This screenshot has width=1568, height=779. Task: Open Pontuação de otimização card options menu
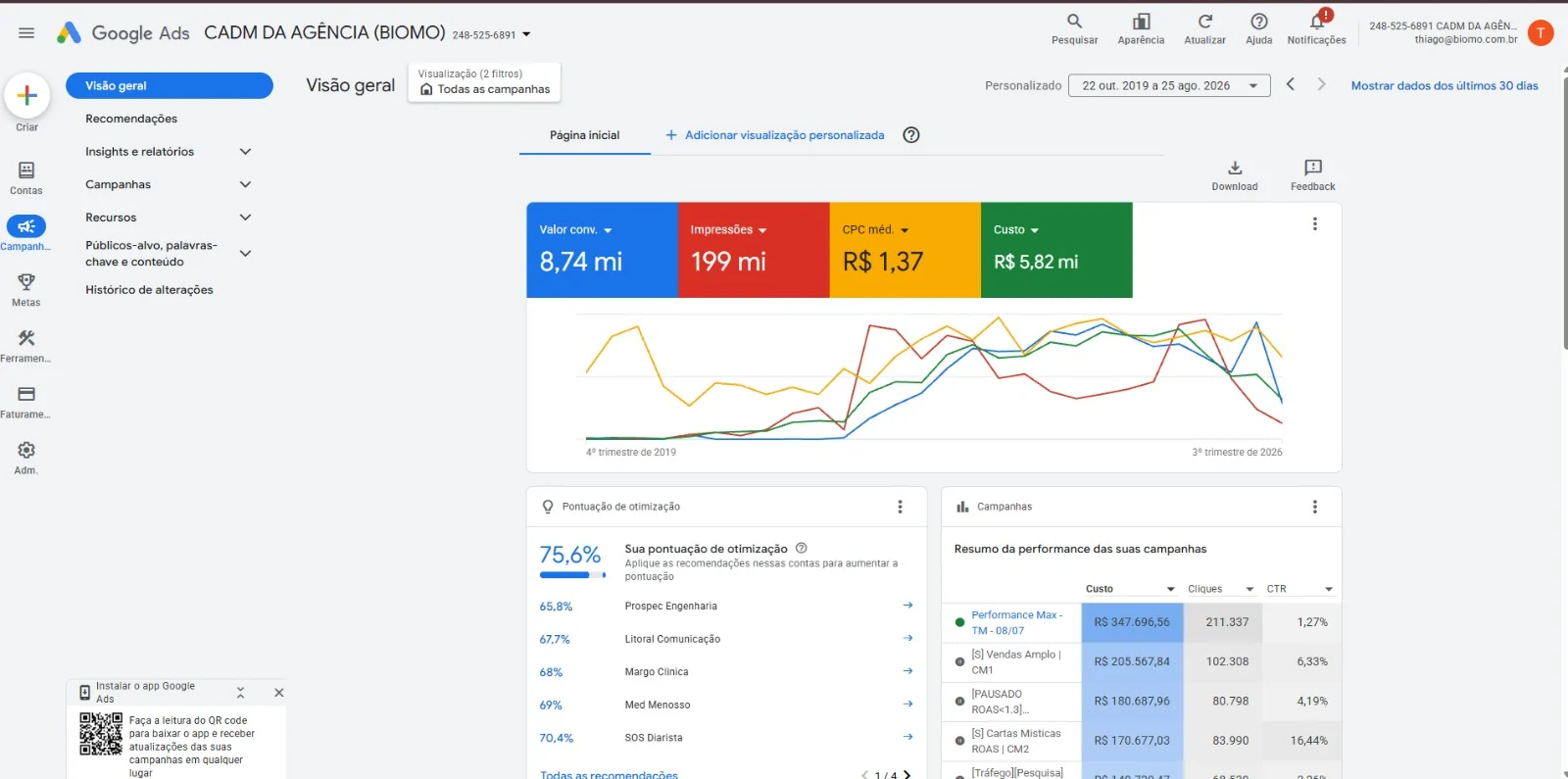(900, 507)
